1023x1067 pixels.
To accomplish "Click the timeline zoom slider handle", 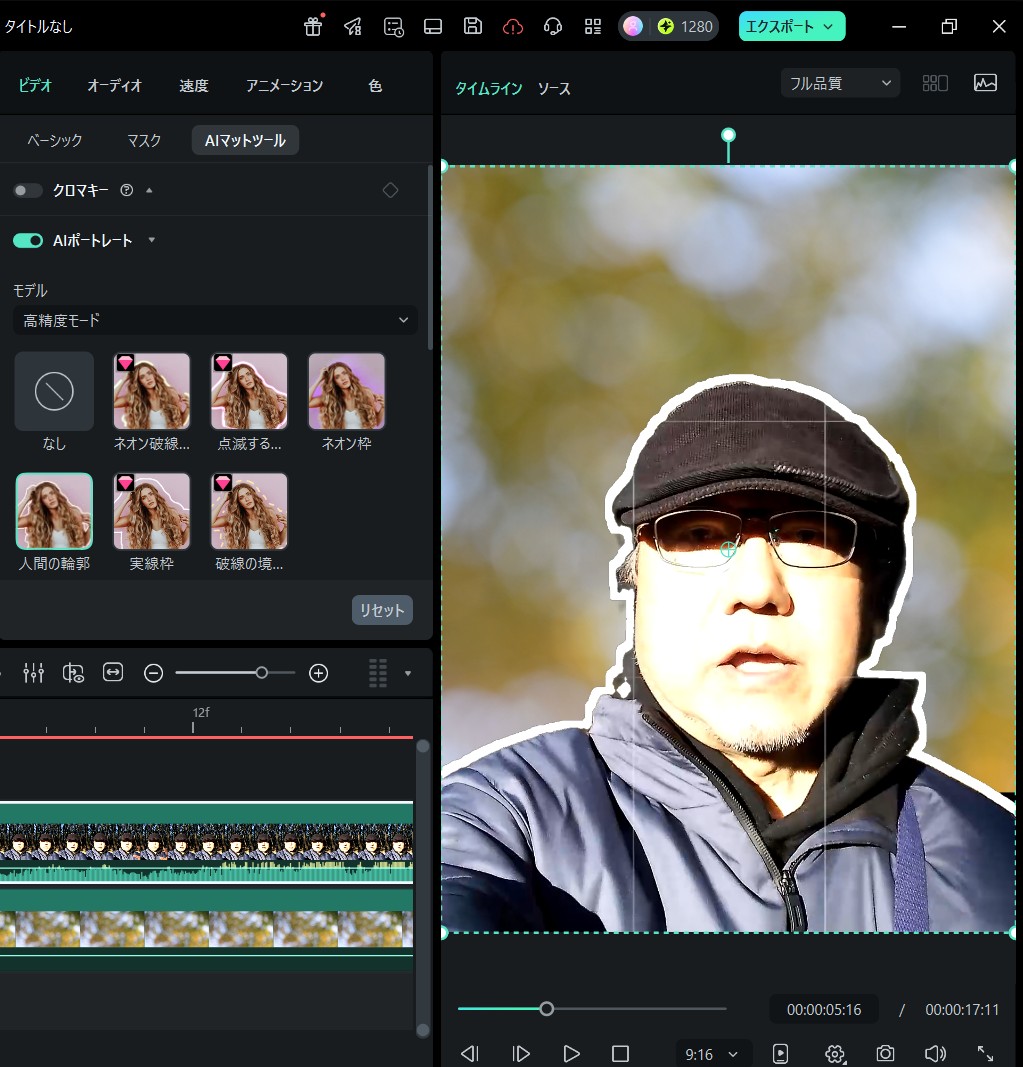I will tap(262, 673).
